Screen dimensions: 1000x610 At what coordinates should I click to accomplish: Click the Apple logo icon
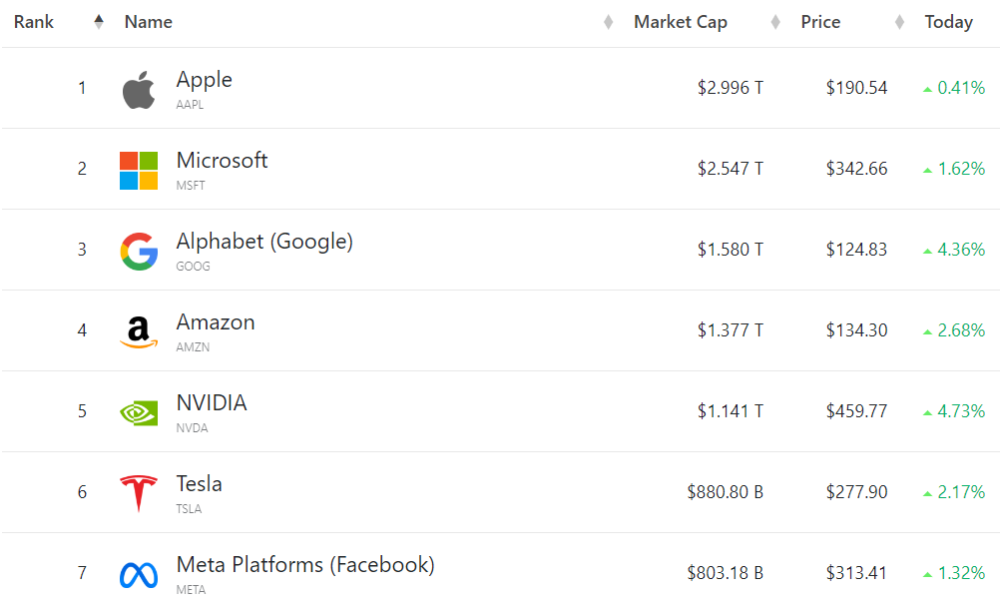pyautogui.click(x=139, y=89)
